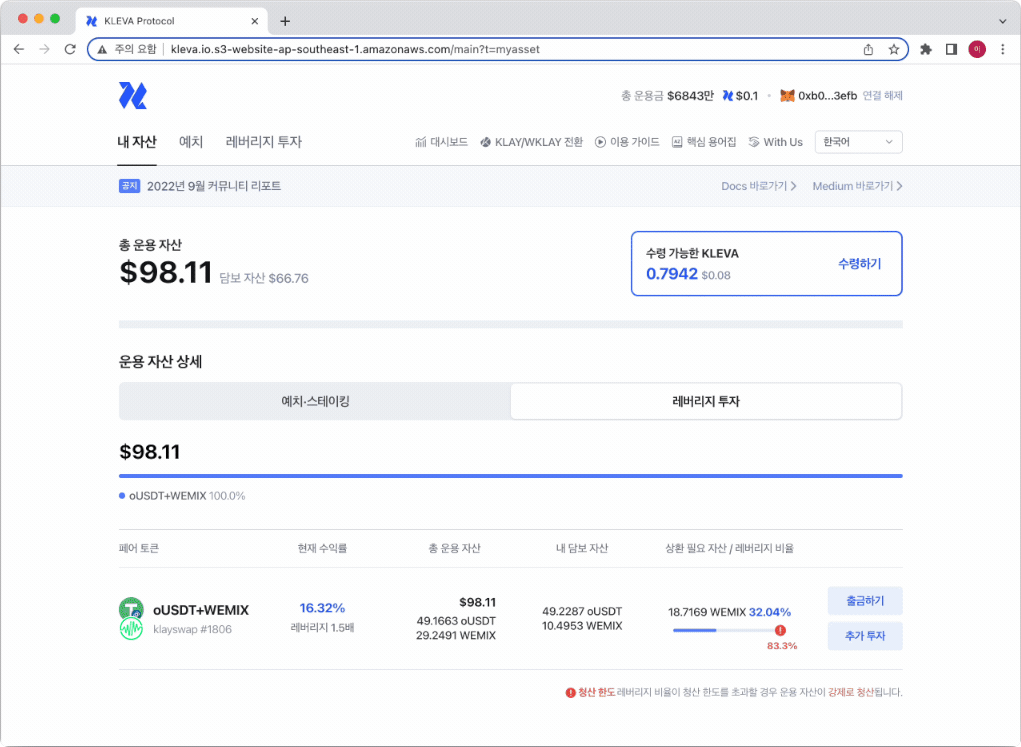Click the red liquidation limit warning icon

pos(780,630)
